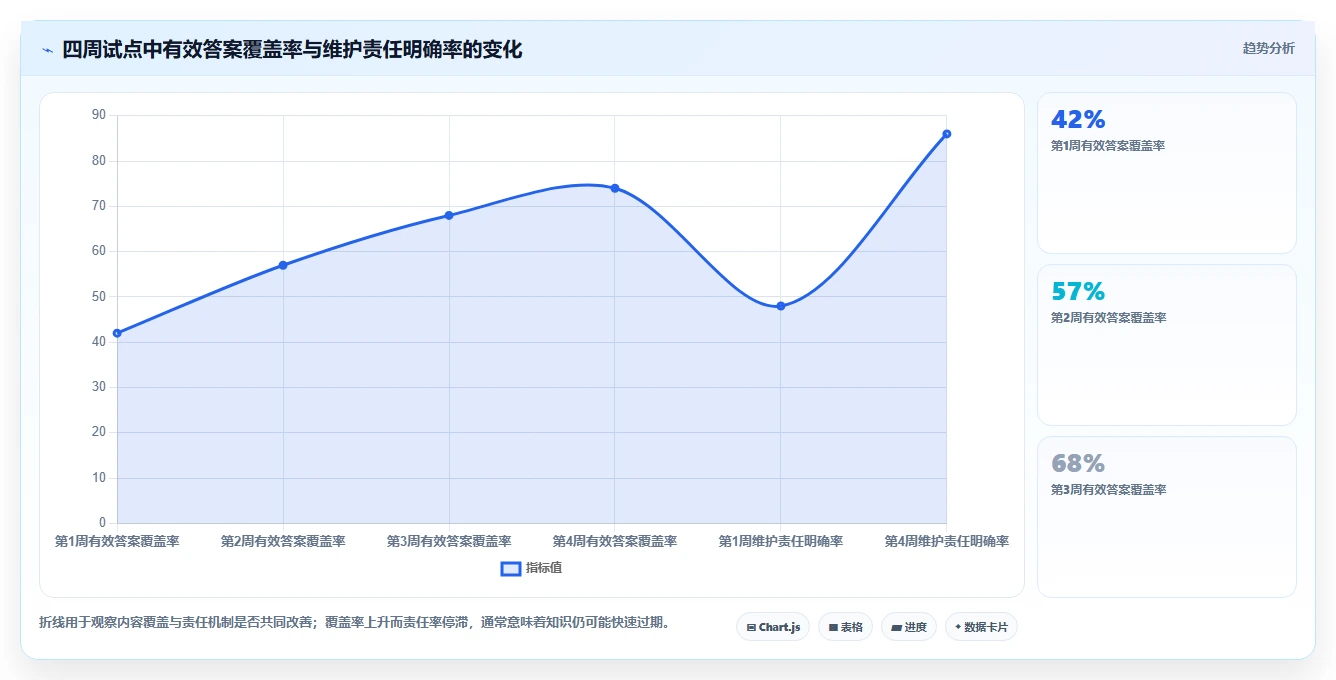Click x-axis label 第3周有效答案覆盖率

(449, 541)
